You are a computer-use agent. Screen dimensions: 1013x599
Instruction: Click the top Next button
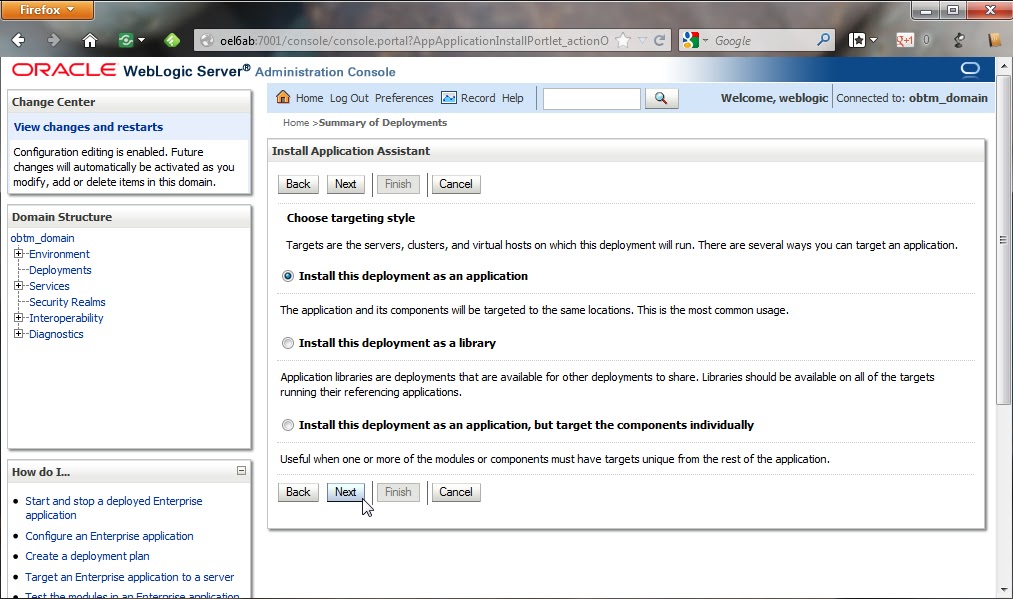coord(346,184)
